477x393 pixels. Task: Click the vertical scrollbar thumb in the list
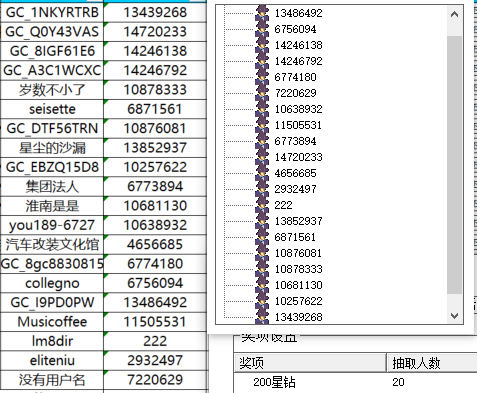coord(454,165)
